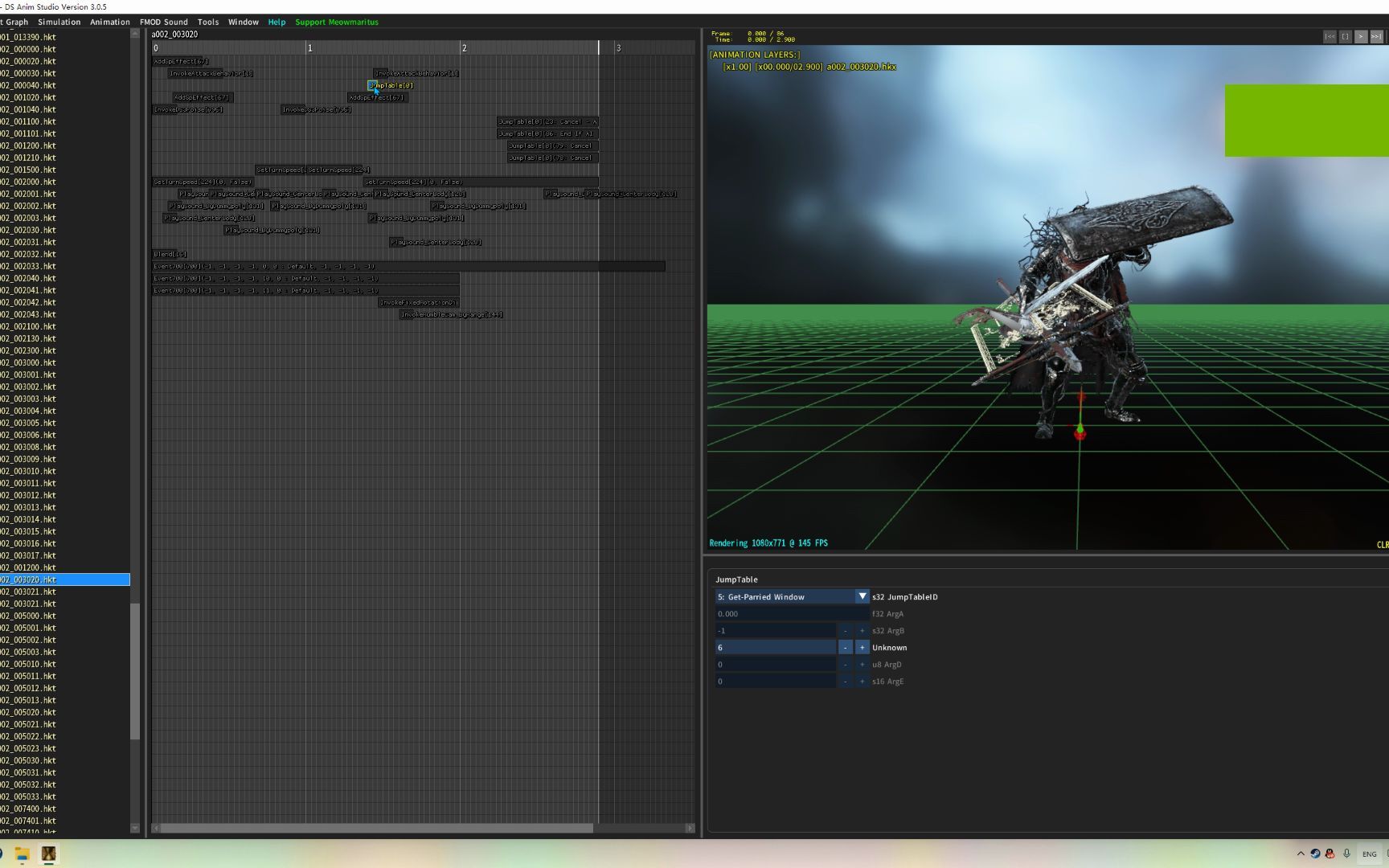Screen dimensions: 1389x868
Task: Select the JumpTable 86: End If event
Action: [547, 133]
